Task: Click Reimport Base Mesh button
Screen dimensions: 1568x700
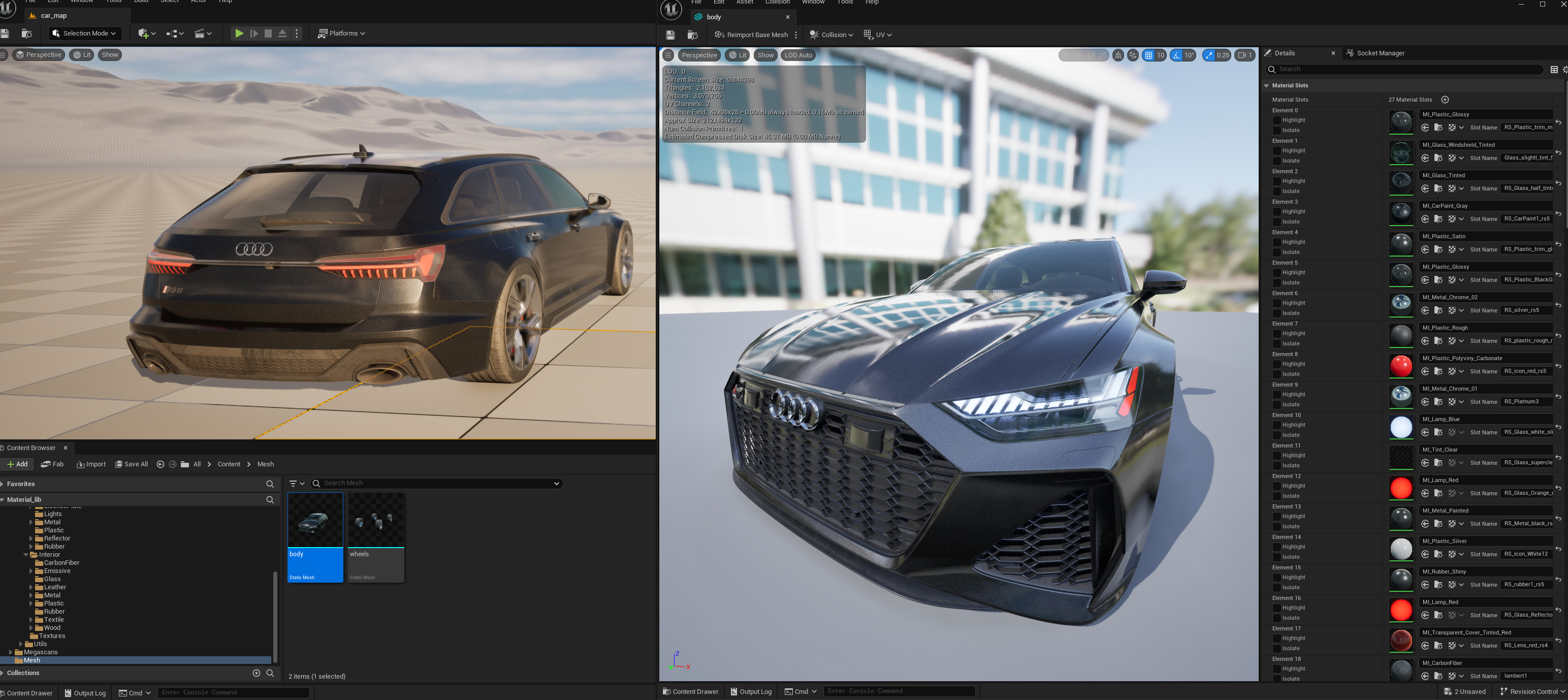Action: 751,35
